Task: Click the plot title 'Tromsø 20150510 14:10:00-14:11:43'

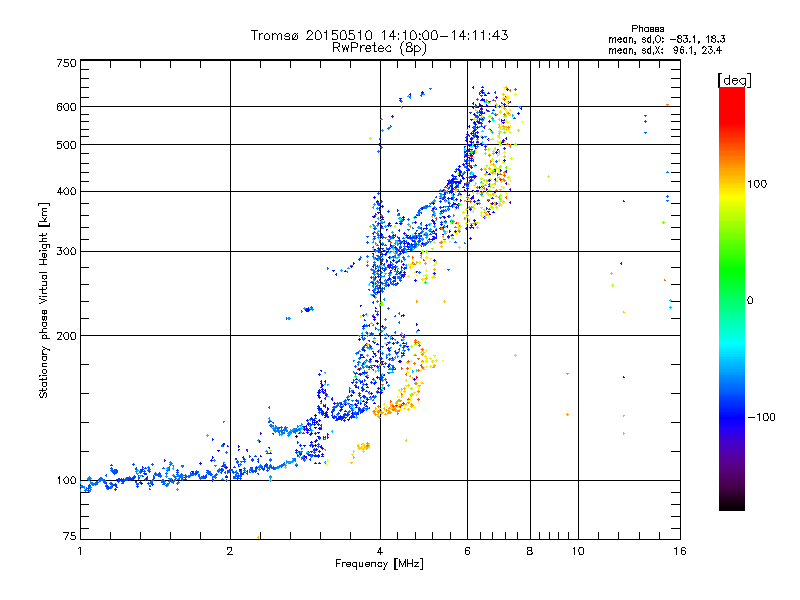Action: pos(380,35)
